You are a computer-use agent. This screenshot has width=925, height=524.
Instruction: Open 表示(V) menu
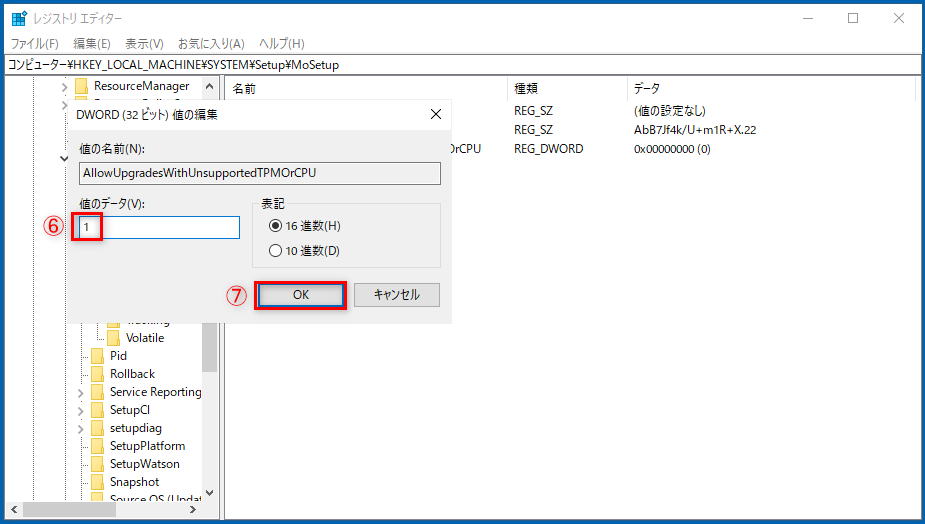144,44
